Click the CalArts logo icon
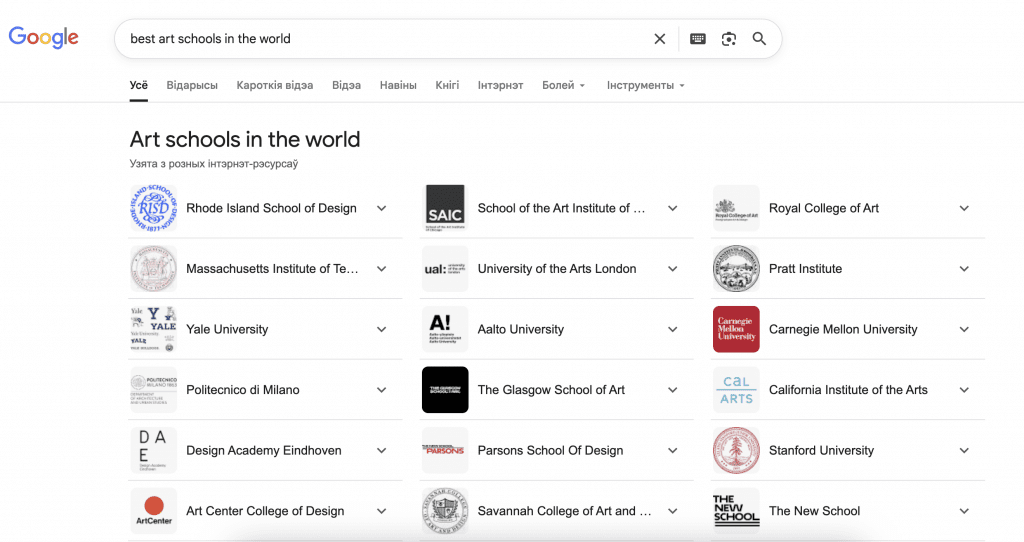This screenshot has width=1024, height=542. [x=736, y=390]
